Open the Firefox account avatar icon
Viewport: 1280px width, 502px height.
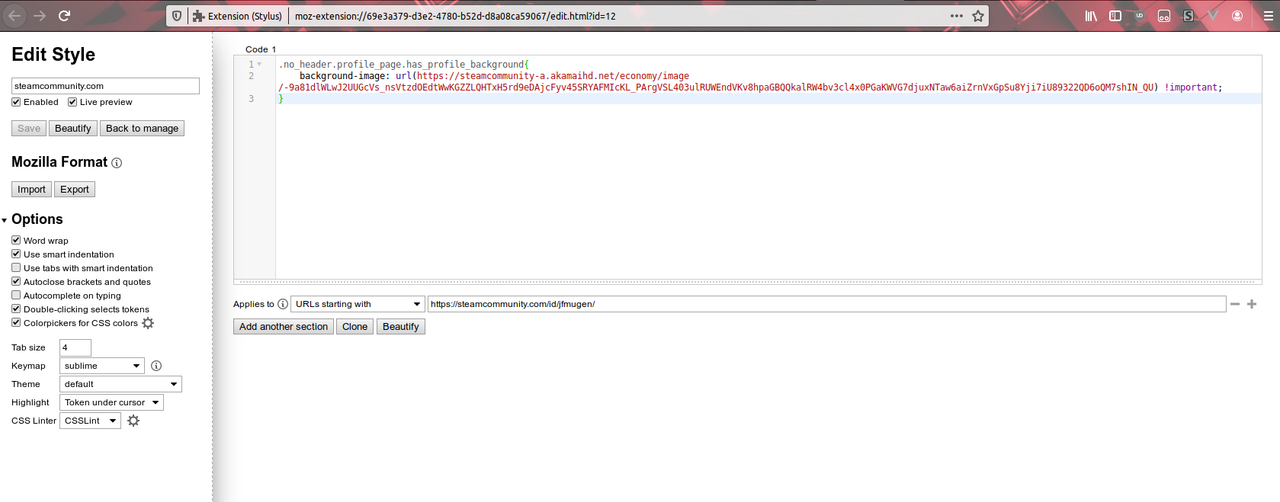pos(1238,16)
